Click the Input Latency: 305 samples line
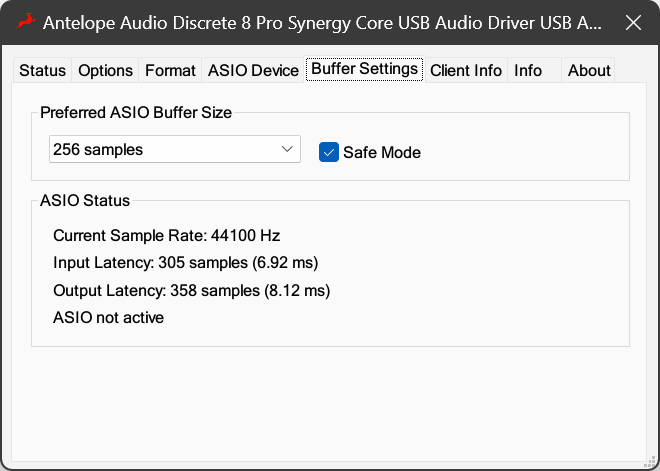 point(186,263)
